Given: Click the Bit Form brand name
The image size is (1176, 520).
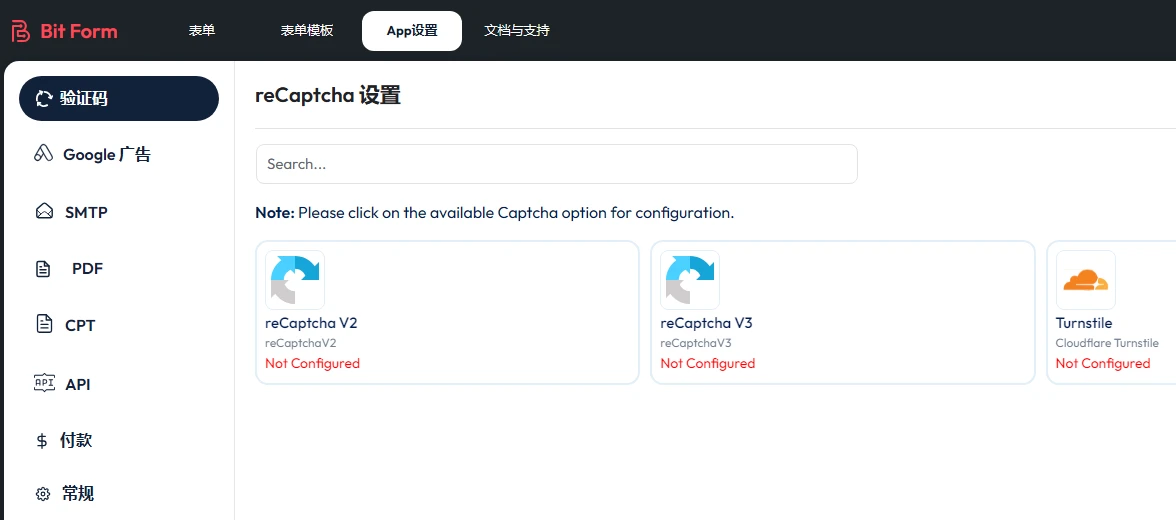Looking at the screenshot, I should coord(79,32).
